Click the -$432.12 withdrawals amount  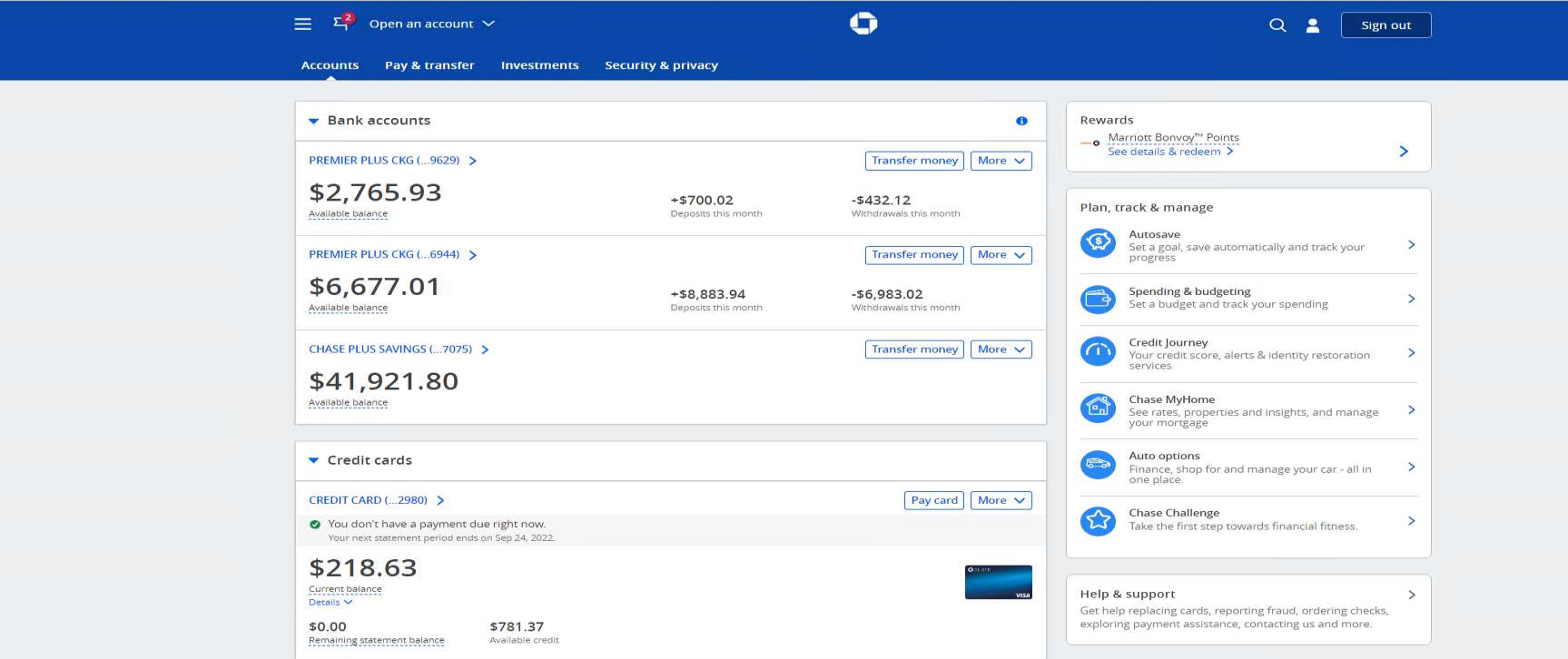pos(881,201)
